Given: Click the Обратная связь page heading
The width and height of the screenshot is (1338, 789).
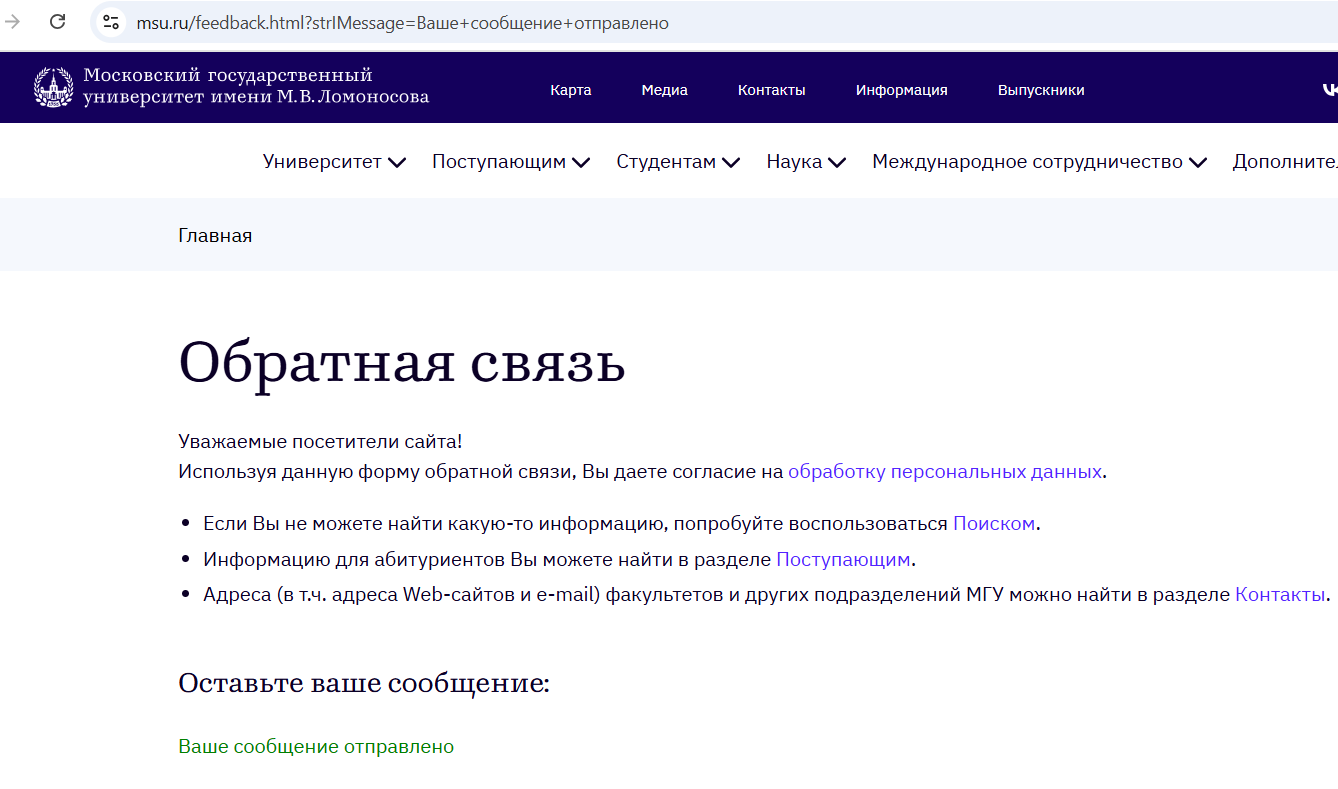Looking at the screenshot, I should pos(402,362).
